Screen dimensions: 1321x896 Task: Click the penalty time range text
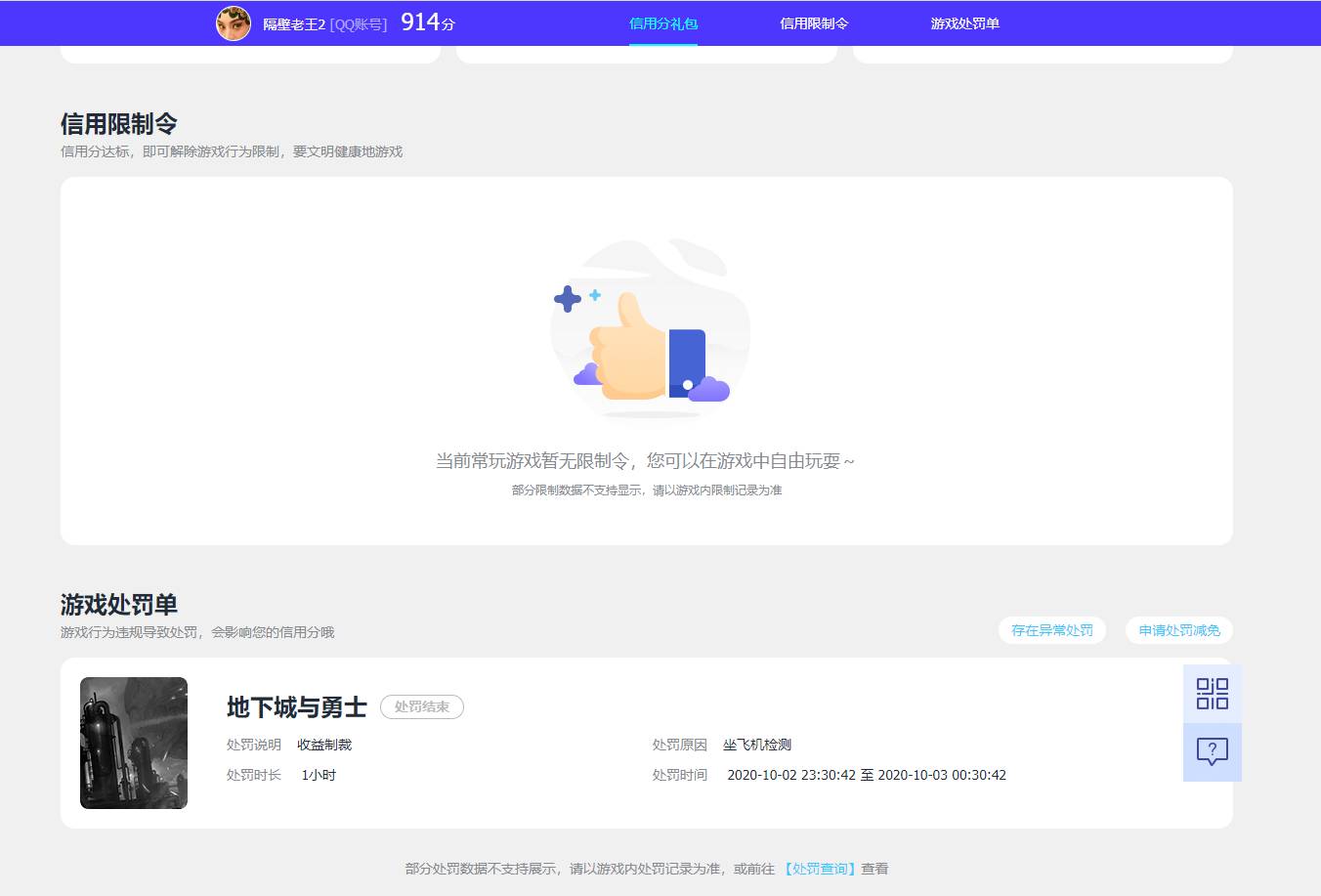tap(866, 774)
